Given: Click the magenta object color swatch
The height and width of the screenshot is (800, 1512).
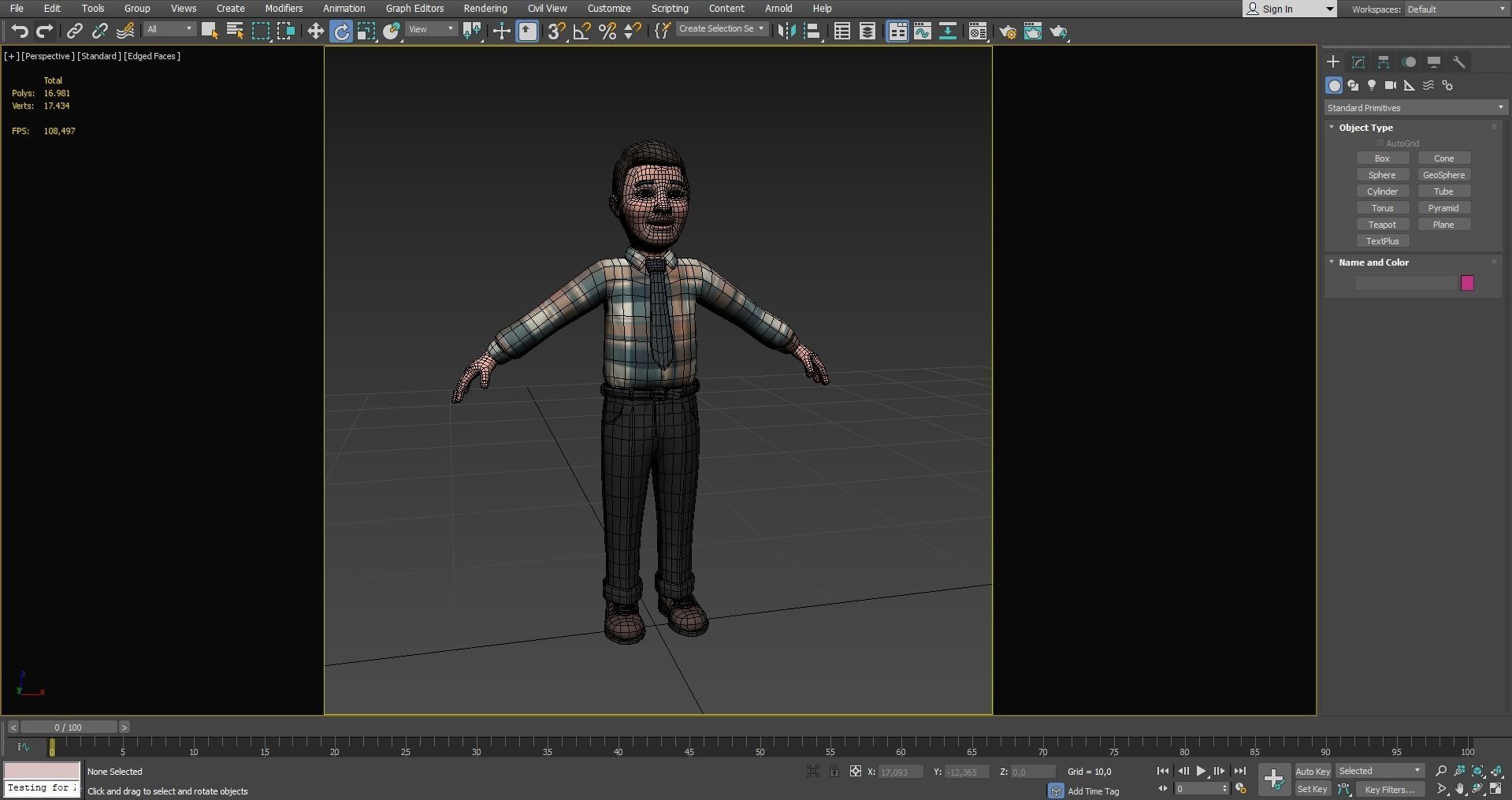Looking at the screenshot, I should [x=1467, y=283].
